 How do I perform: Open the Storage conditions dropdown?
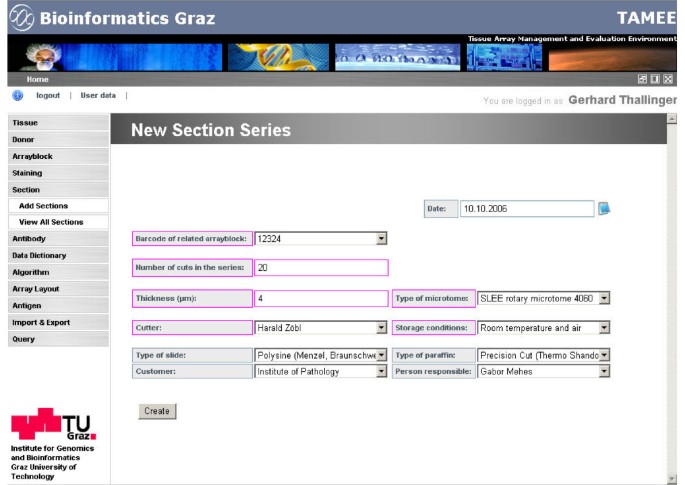click(604, 328)
